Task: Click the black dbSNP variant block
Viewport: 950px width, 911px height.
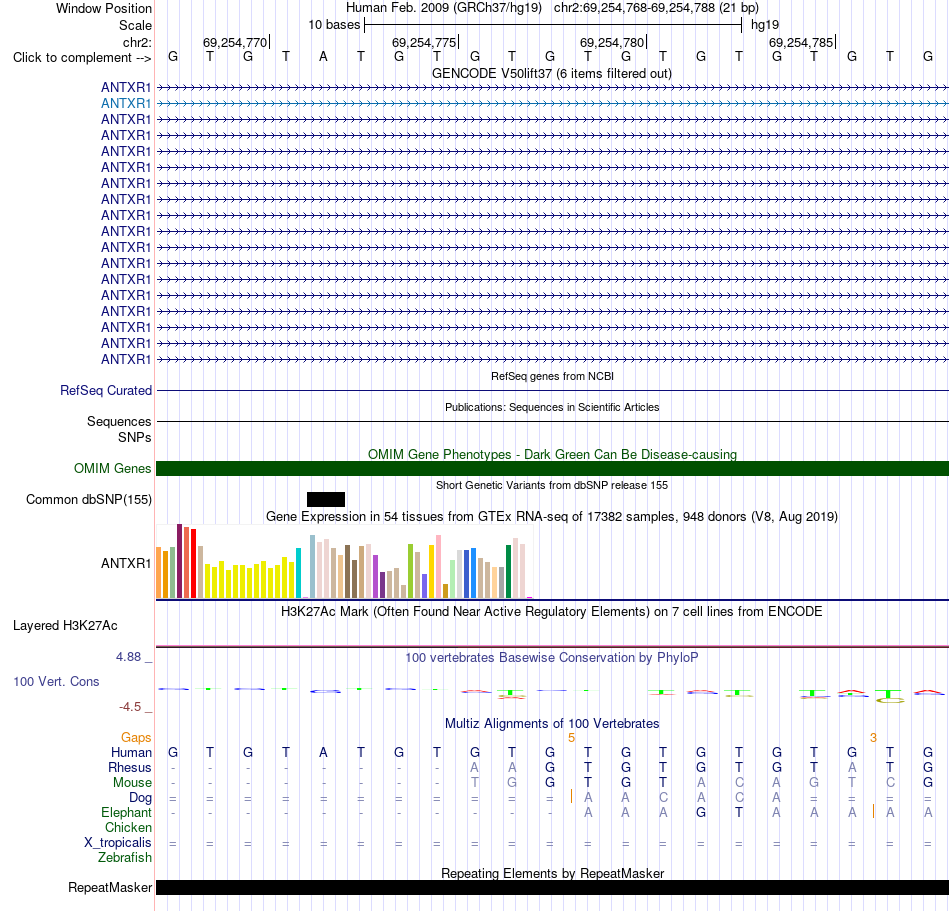Action: tap(326, 499)
